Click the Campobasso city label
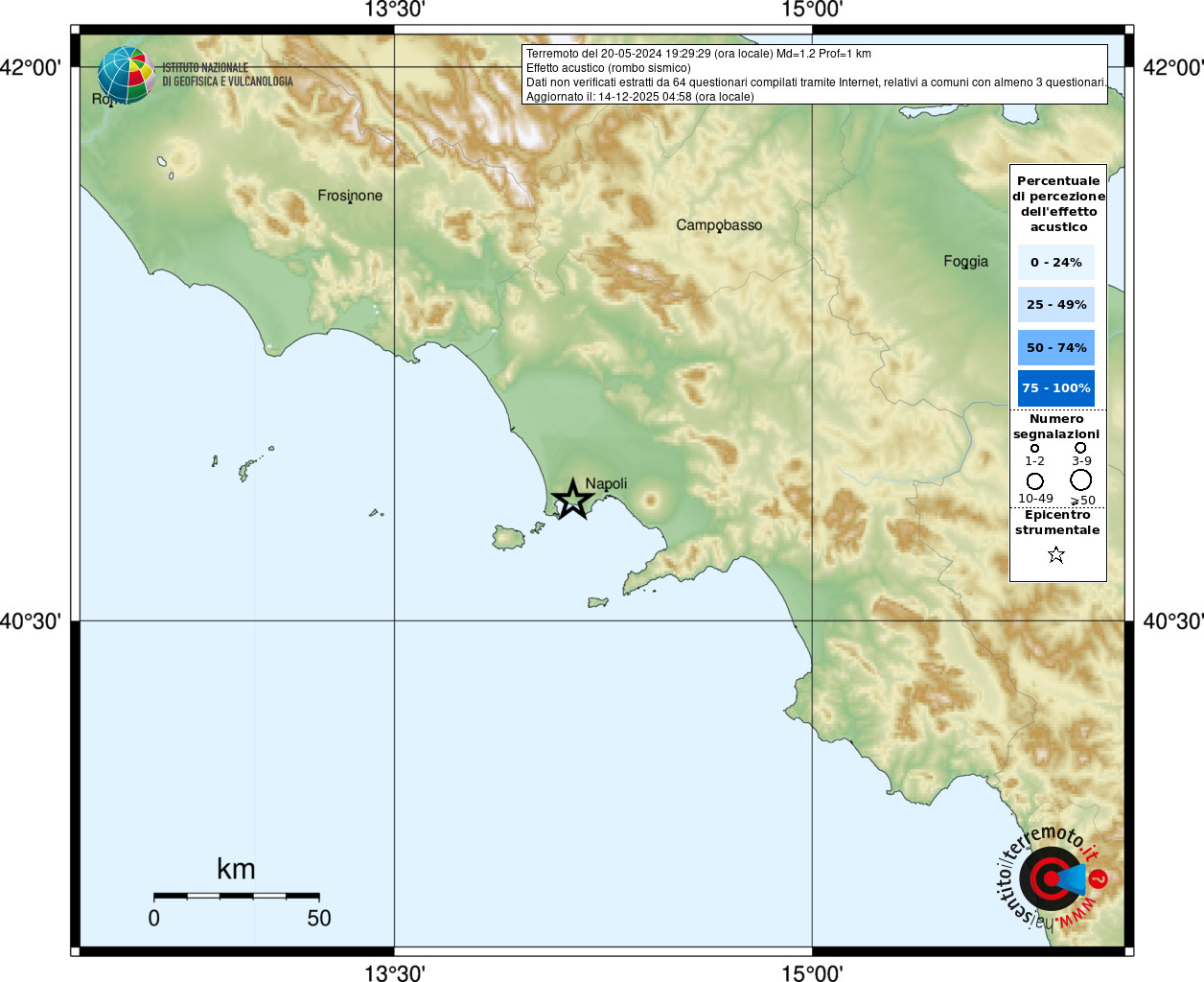This screenshot has width=1204, height=982. 719,225
